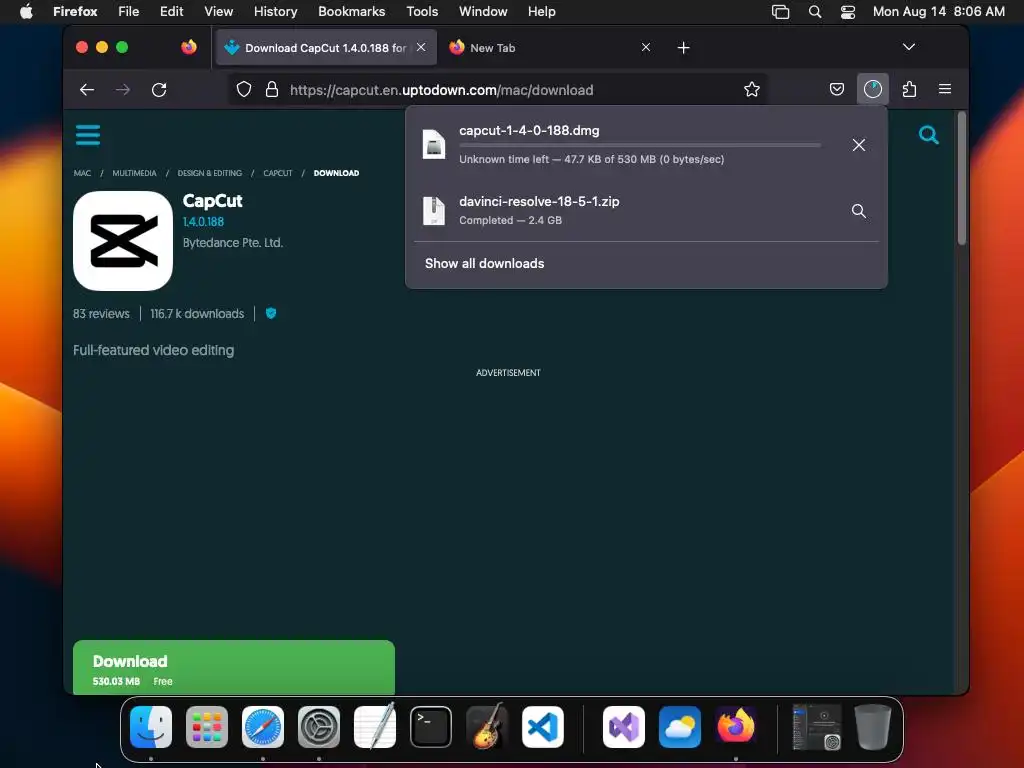Viewport: 1024px width, 768px height.
Task: Open the Trash in the Dock
Action: [x=873, y=727]
